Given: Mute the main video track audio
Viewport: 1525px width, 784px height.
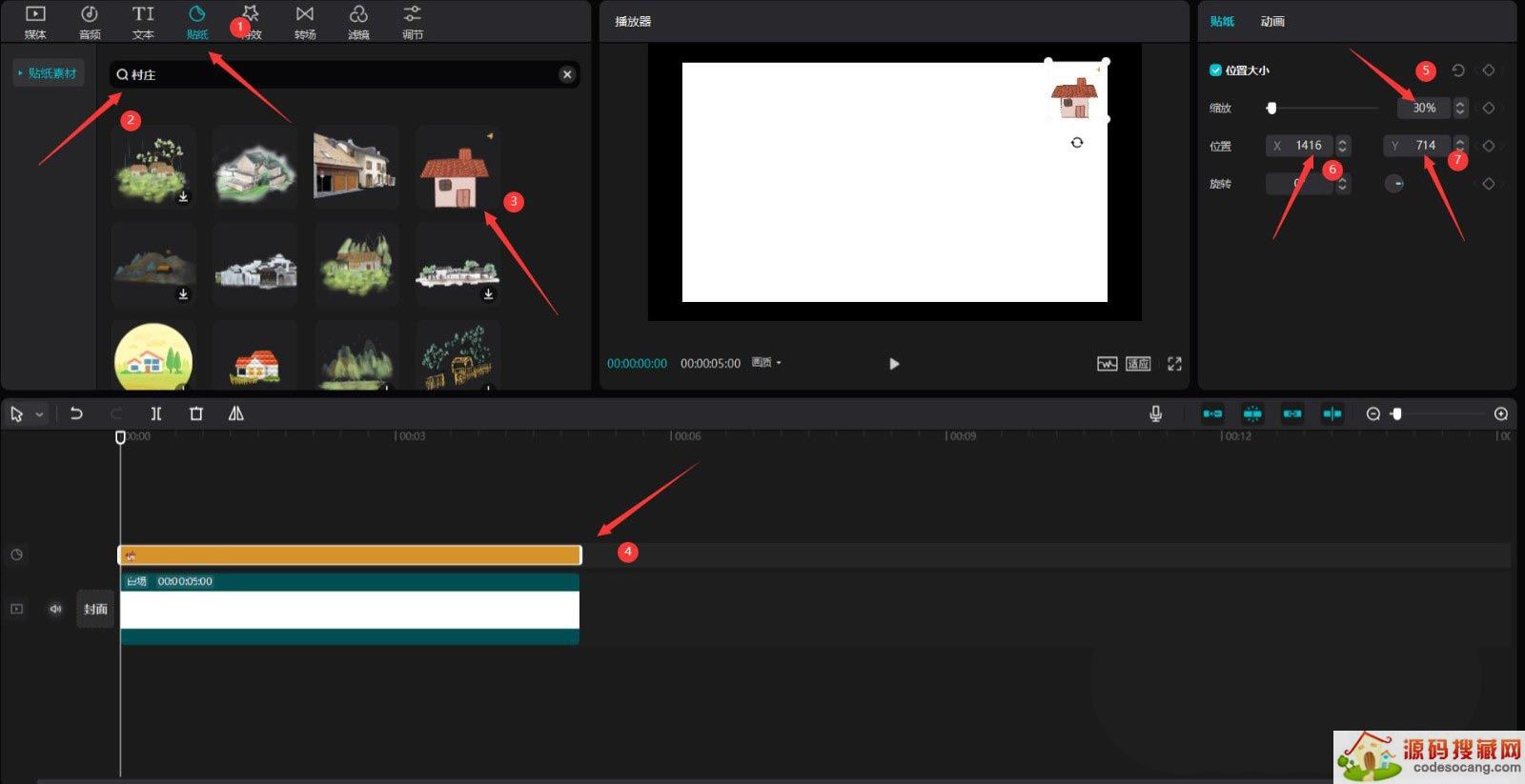Looking at the screenshot, I should tap(55, 609).
